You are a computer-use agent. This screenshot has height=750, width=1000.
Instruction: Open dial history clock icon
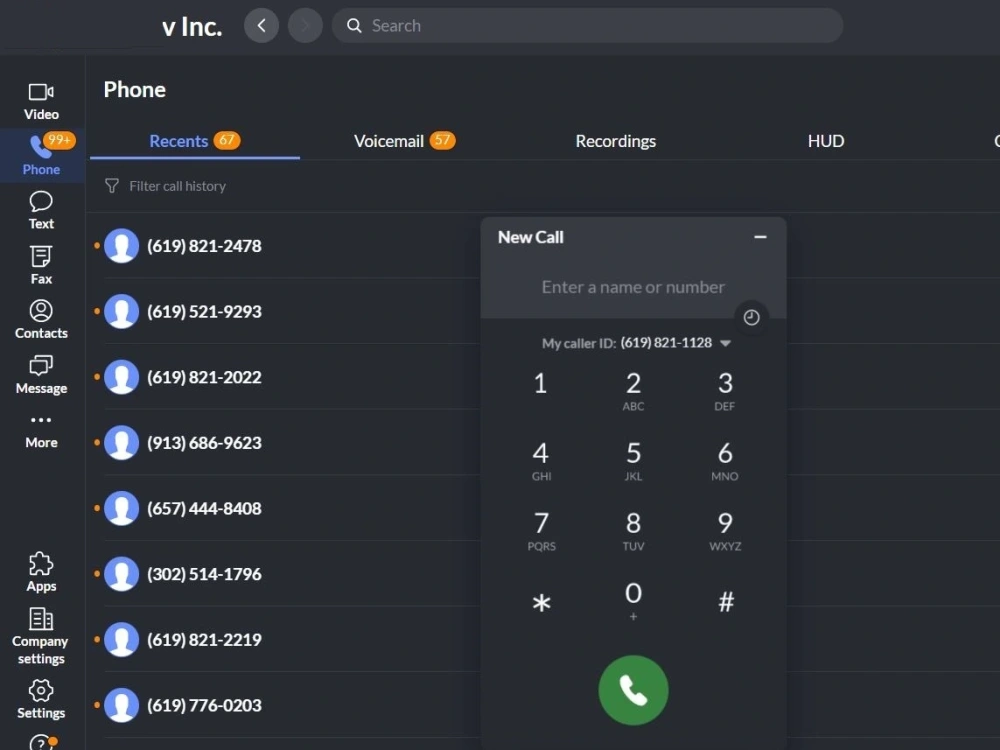pos(751,317)
